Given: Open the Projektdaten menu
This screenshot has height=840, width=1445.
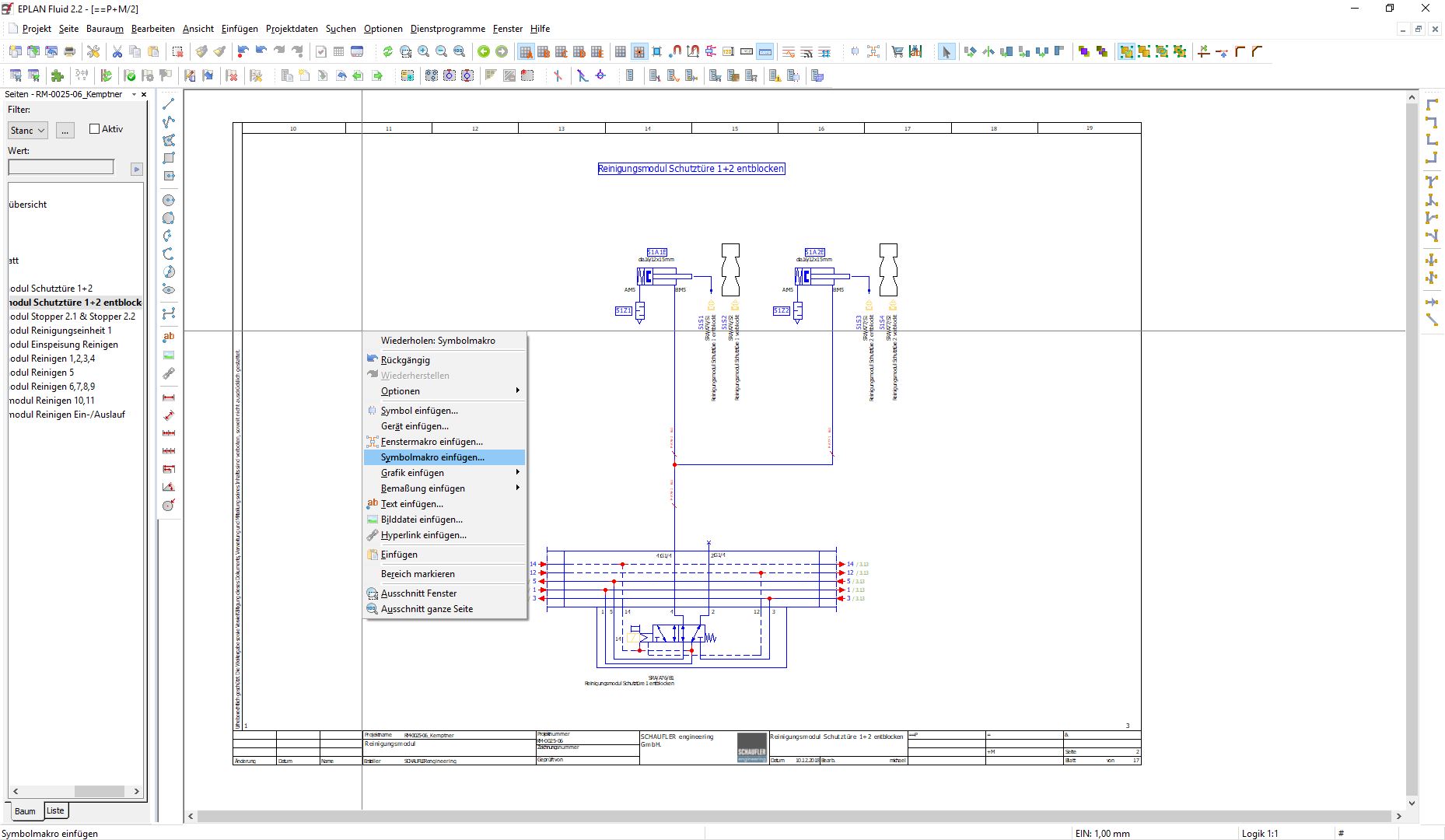Looking at the screenshot, I should (x=292, y=29).
